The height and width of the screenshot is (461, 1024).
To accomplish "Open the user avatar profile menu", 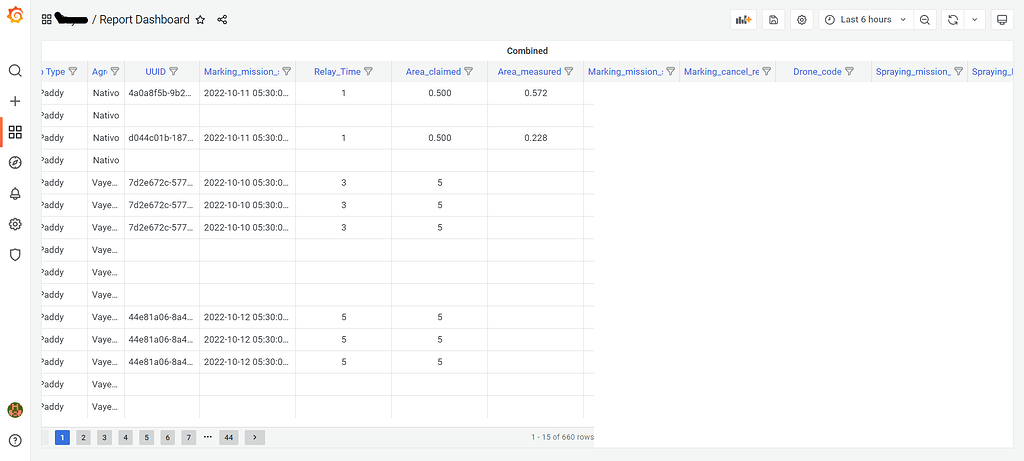I will click(x=15, y=410).
